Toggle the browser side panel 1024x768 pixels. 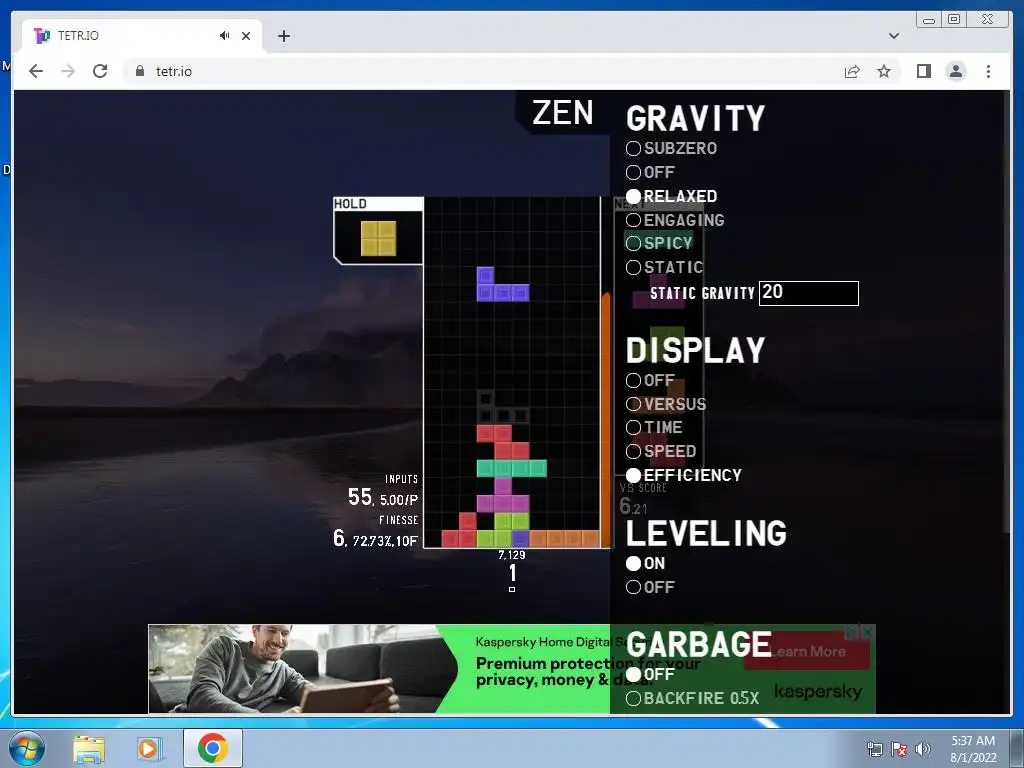click(923, 71)
